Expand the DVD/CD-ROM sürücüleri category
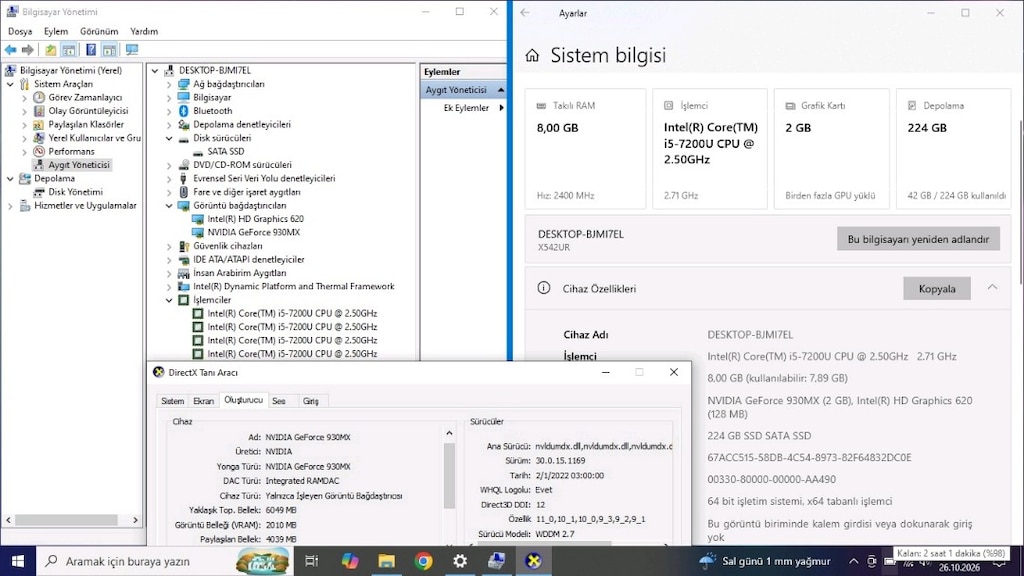Screen dimensions: 1024x576 pos(169,165)
